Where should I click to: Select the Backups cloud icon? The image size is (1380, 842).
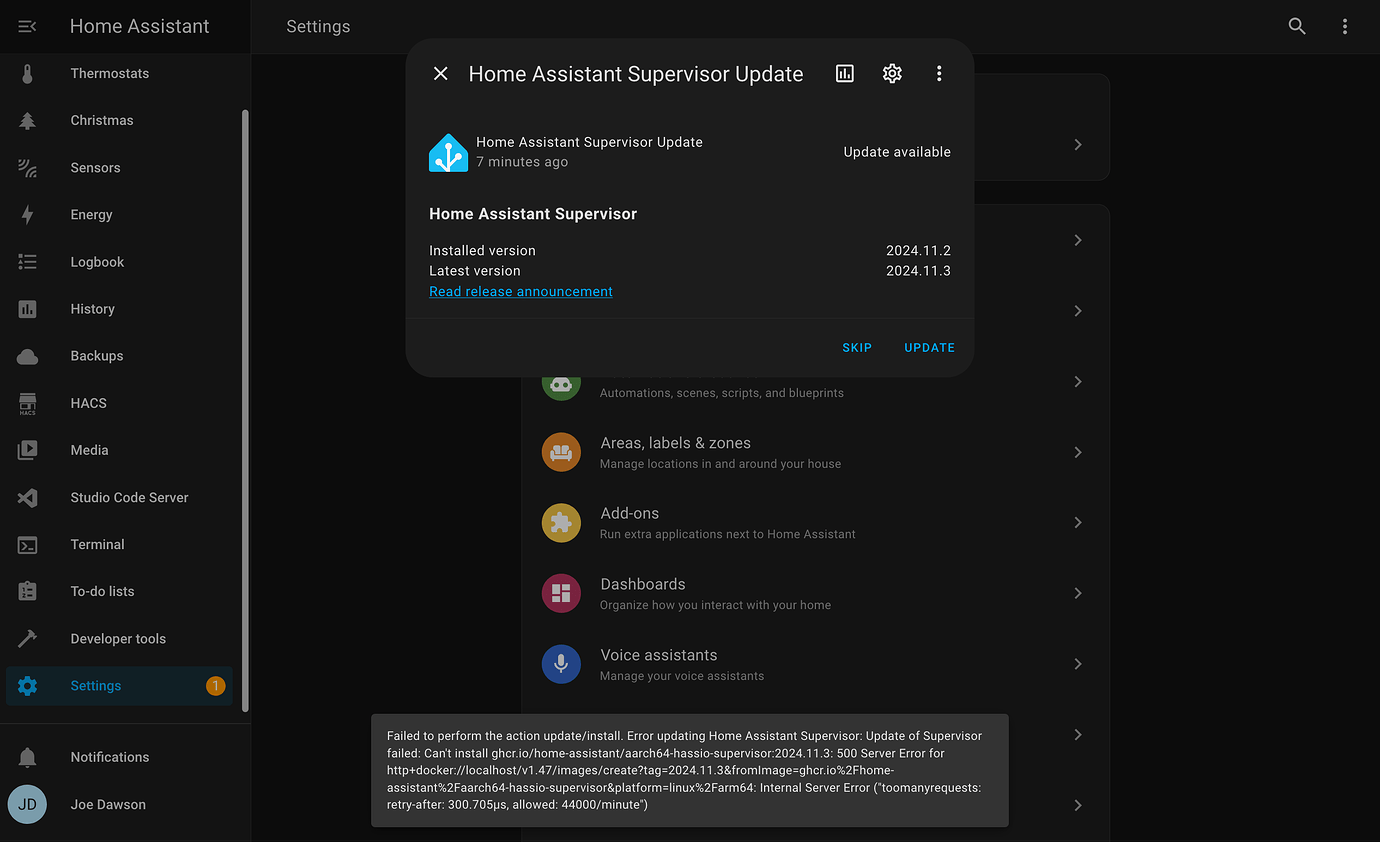[x=26, y=356]
